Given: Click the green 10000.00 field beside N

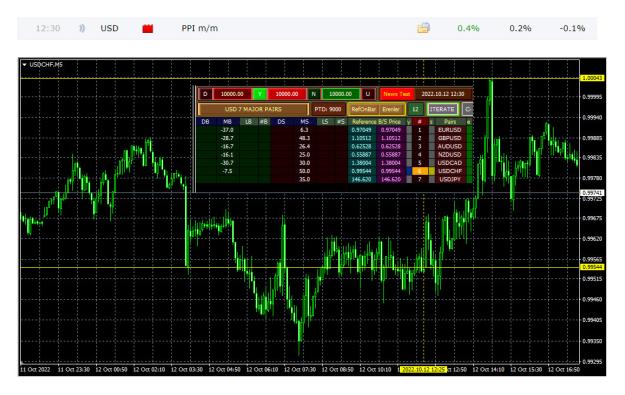Looking at the screenshot, I should point(341,94).
